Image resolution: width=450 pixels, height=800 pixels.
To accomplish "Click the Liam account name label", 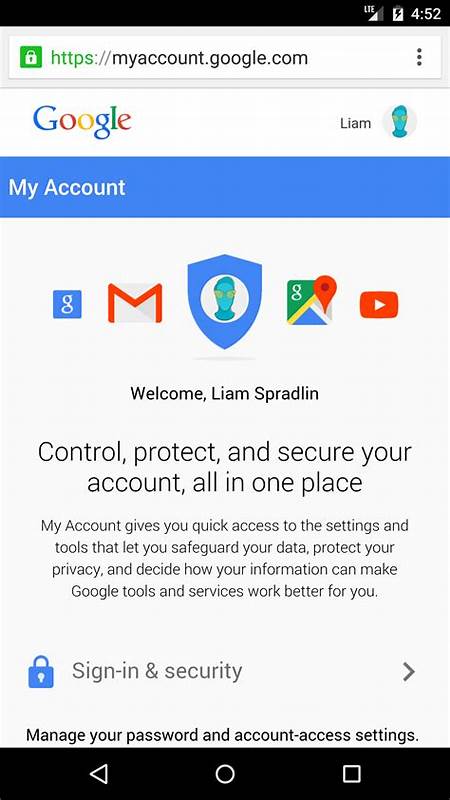I will (356, 123).
